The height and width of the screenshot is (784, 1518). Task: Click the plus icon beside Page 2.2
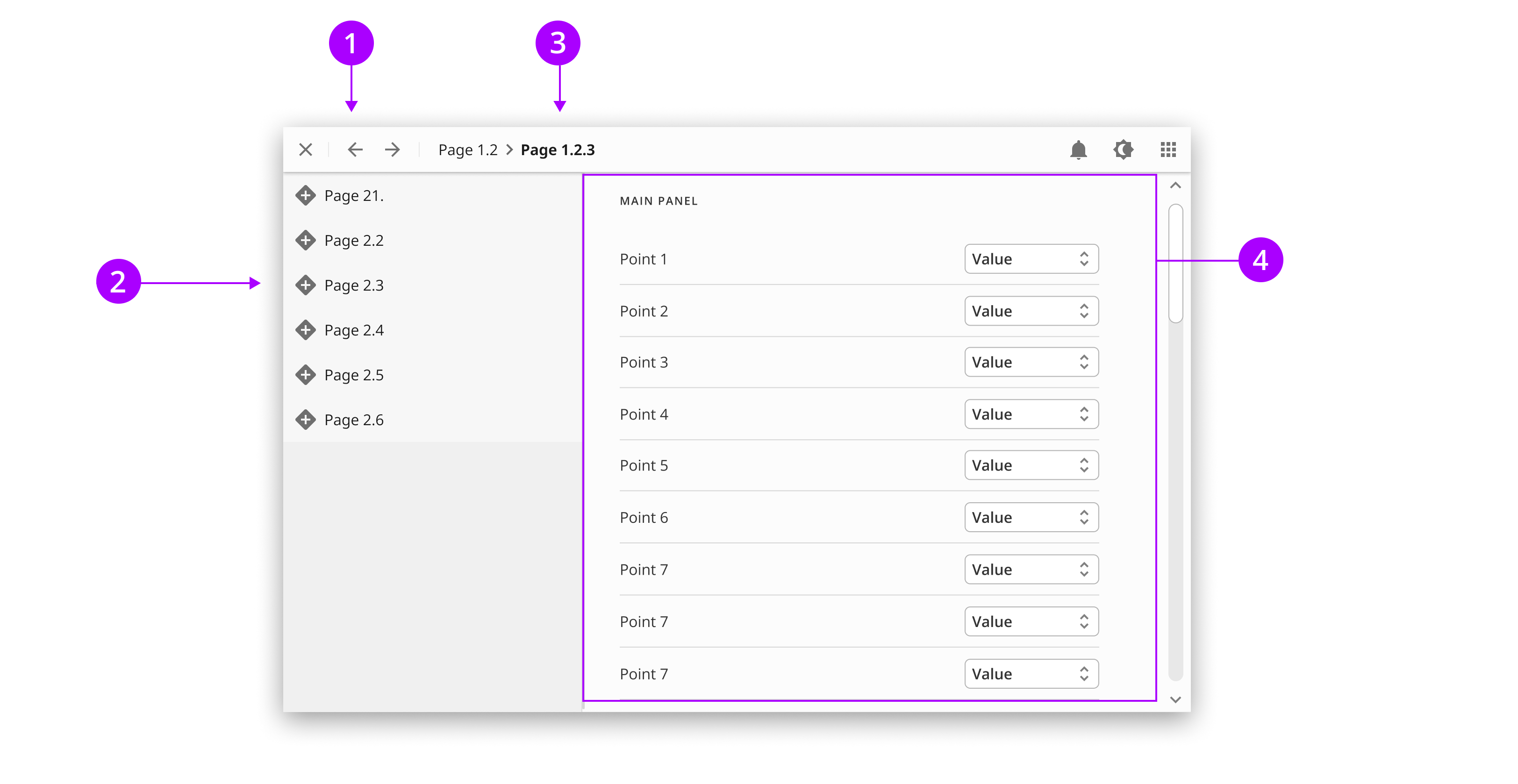point(305,240)
